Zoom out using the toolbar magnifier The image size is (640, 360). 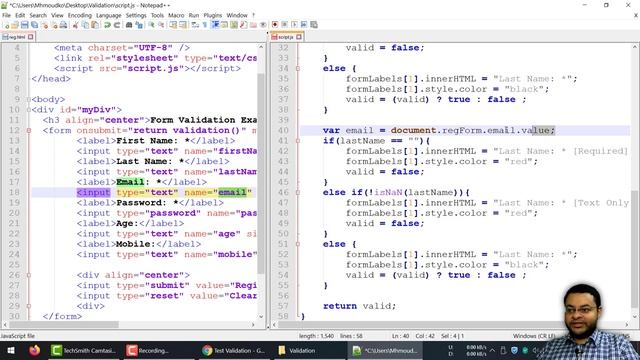(161, 25)
